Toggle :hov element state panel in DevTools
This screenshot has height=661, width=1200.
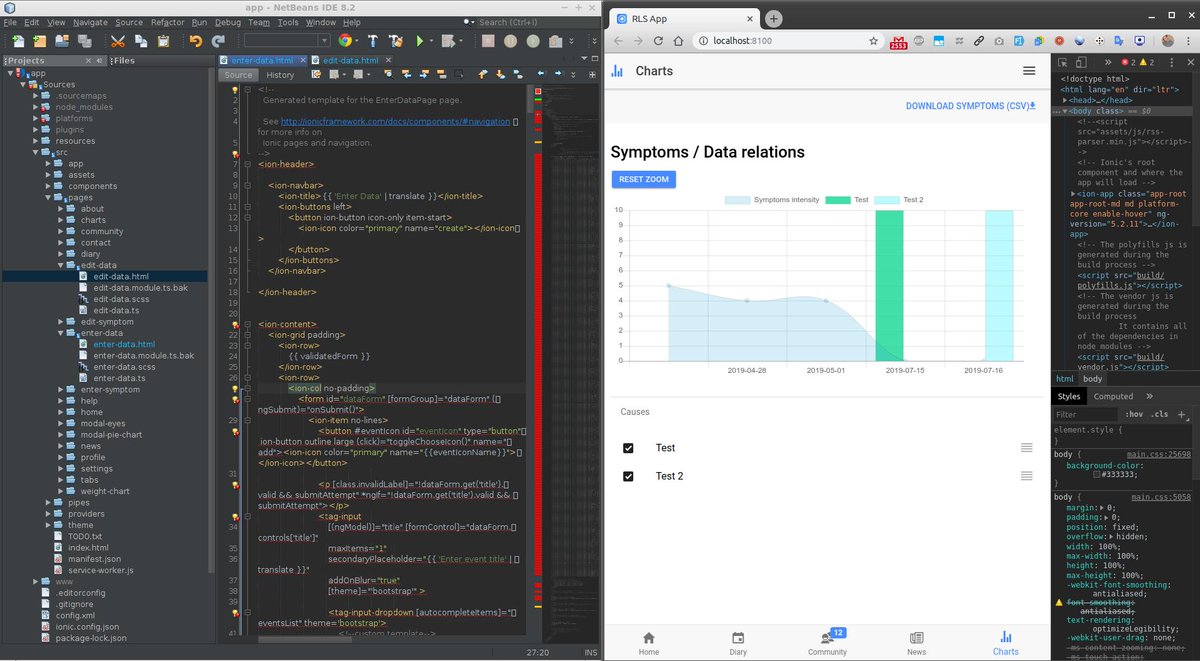click(1134, 414)
